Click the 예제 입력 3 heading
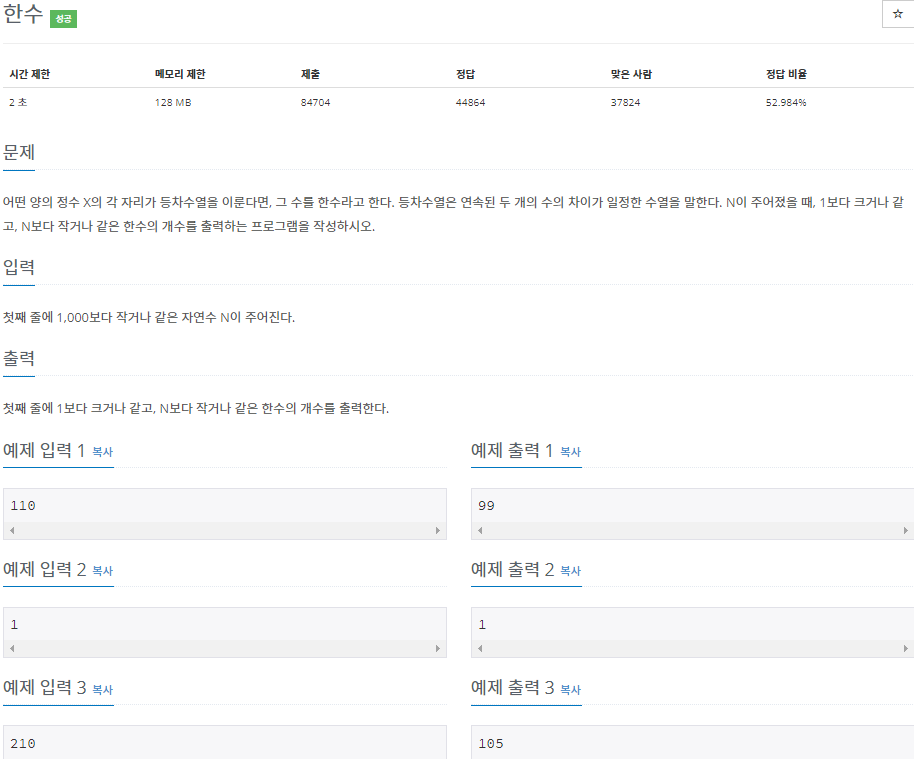Viewport: 914px width, 759px height. coord(44,688)
